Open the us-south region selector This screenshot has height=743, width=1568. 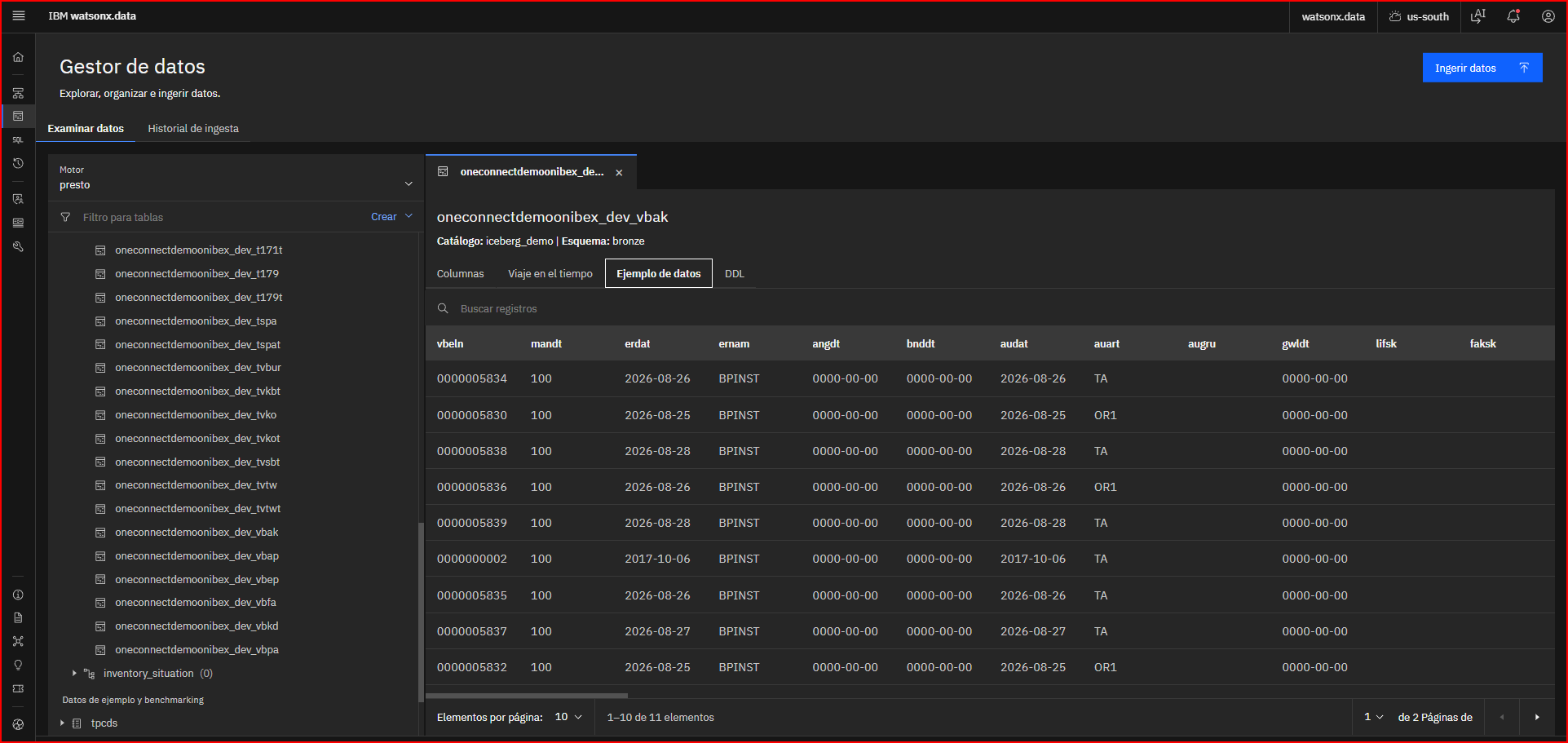(x=1419, y=16)
